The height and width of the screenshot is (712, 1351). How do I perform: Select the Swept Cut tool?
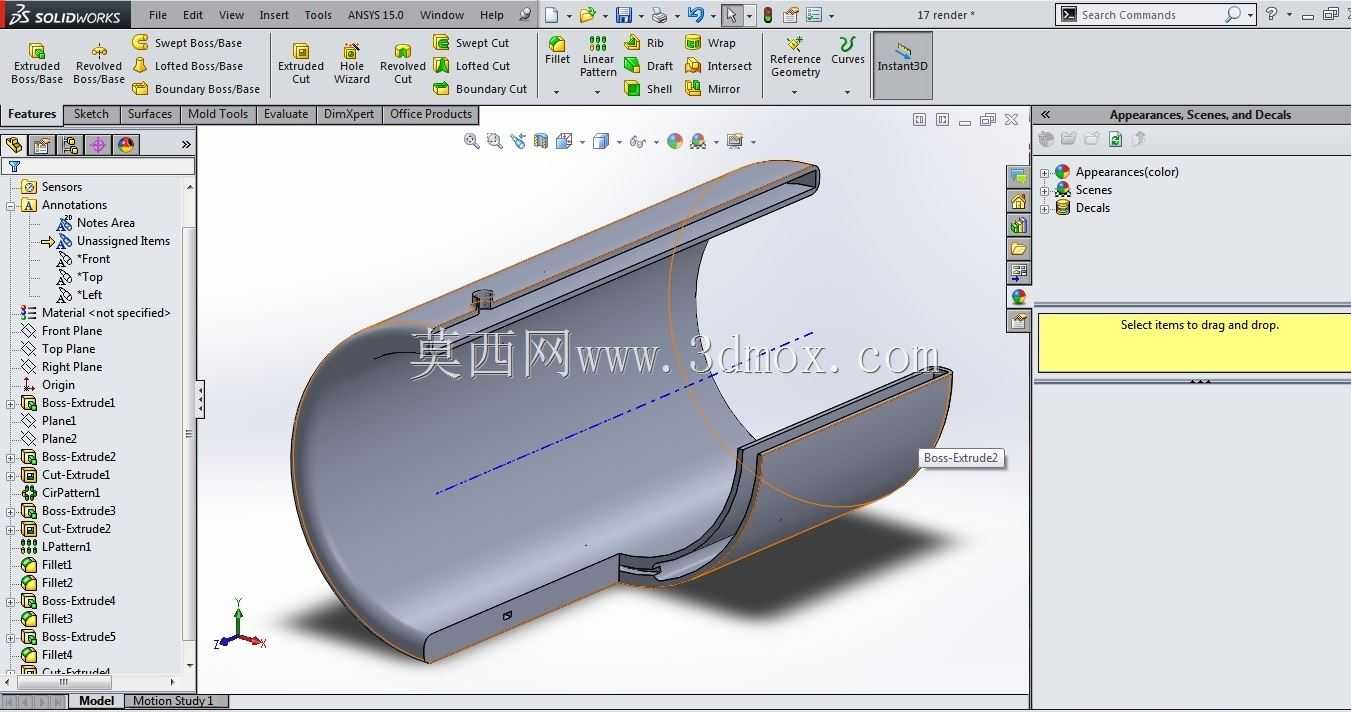pos(471,43)
